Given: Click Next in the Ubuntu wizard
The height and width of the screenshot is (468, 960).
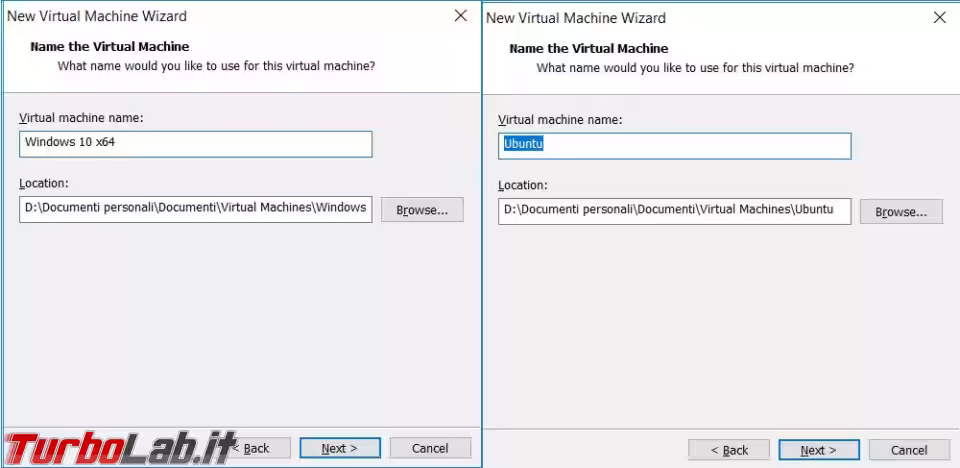Looking at the screenshot, I should [819, 450].
